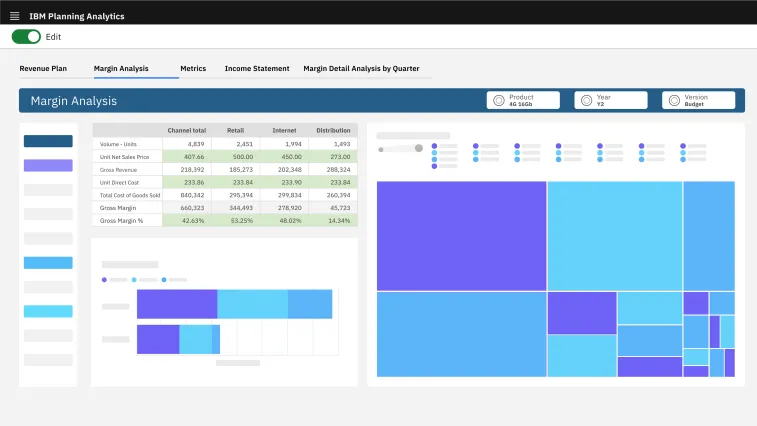
Task: Open the hamburger navigation menu
Action: click(14, 17)
